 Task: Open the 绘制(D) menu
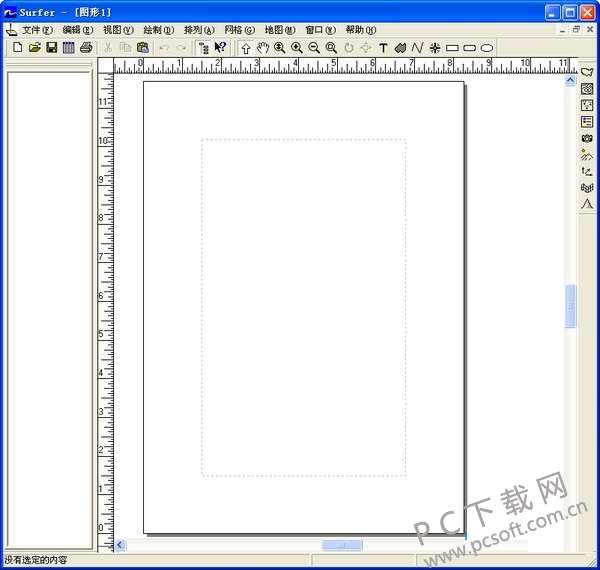point(159,30)
